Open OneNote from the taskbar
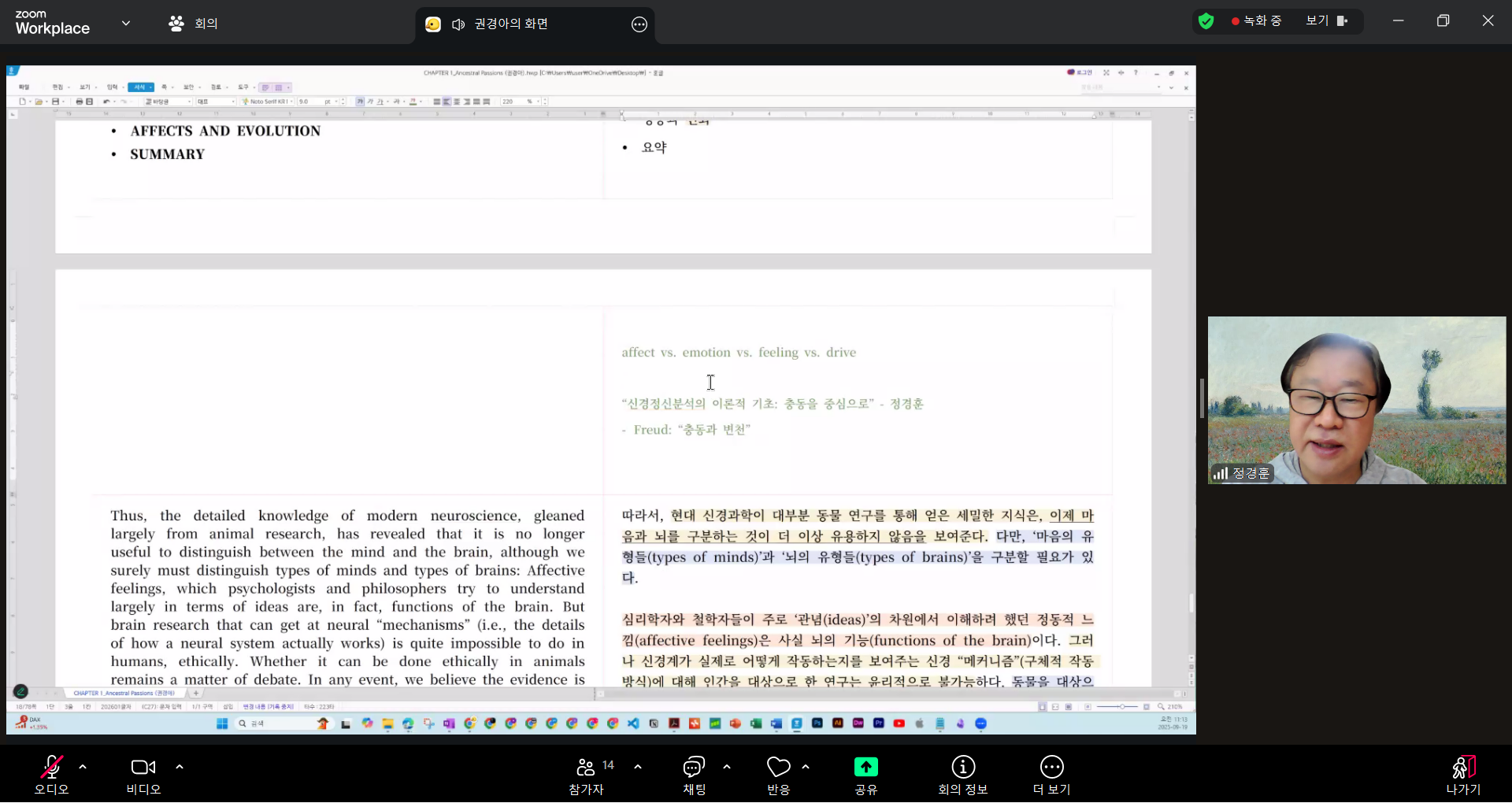This screenshot has width=1512, height=803. [x=448, y=723]
